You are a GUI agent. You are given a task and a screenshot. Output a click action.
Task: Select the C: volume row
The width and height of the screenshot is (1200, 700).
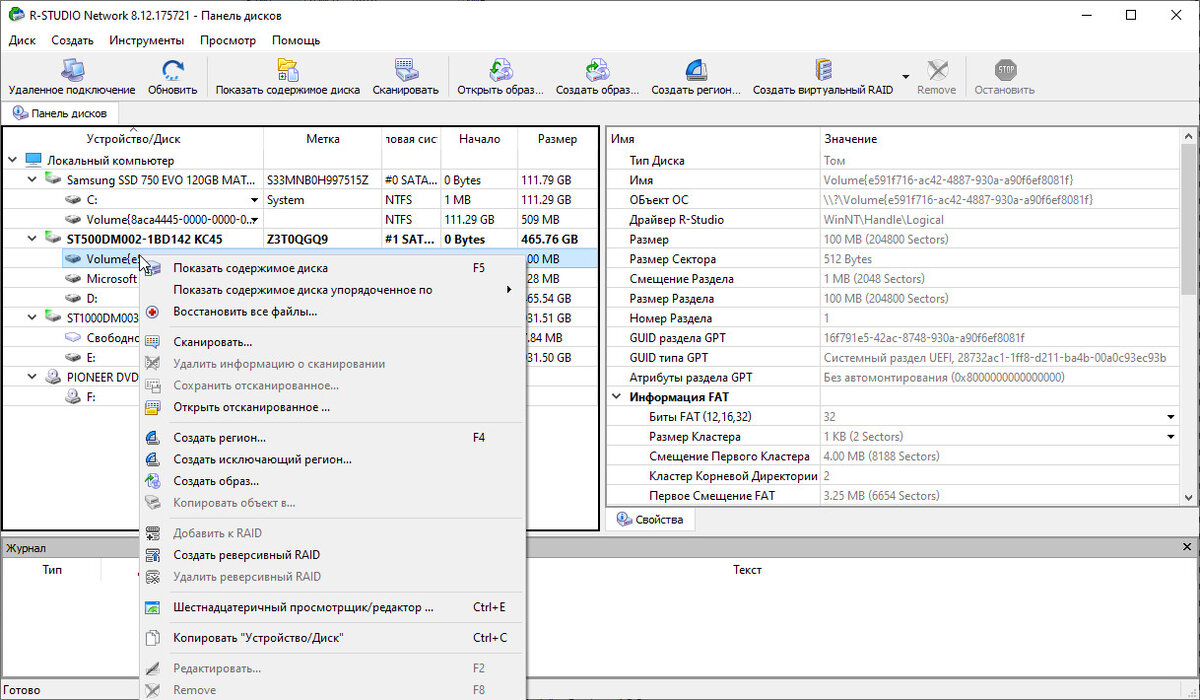point(300,200)
